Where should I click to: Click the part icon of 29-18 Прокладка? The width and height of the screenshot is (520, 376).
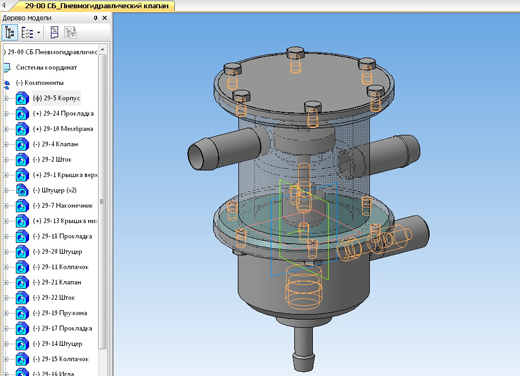tap(22, 236)
